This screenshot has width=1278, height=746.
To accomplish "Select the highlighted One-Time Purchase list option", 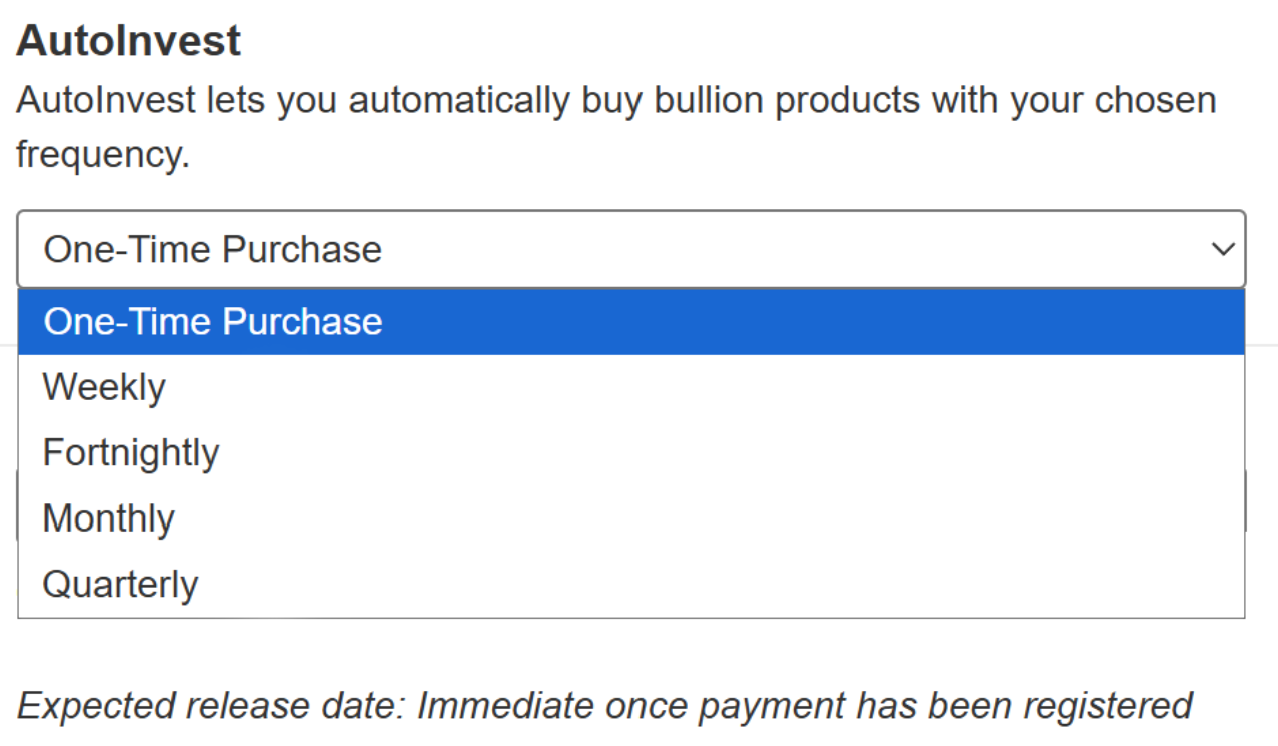I will coord(213,322).
